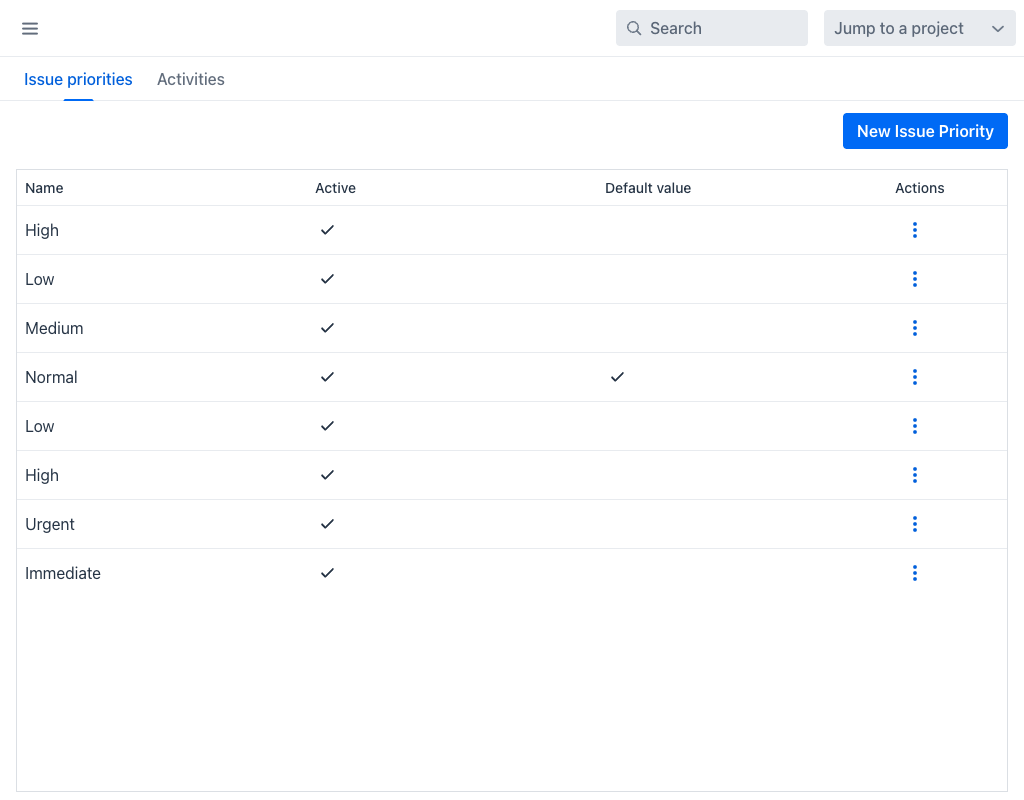Open actions menu for Immediate priority

click(x=914, y=573)
